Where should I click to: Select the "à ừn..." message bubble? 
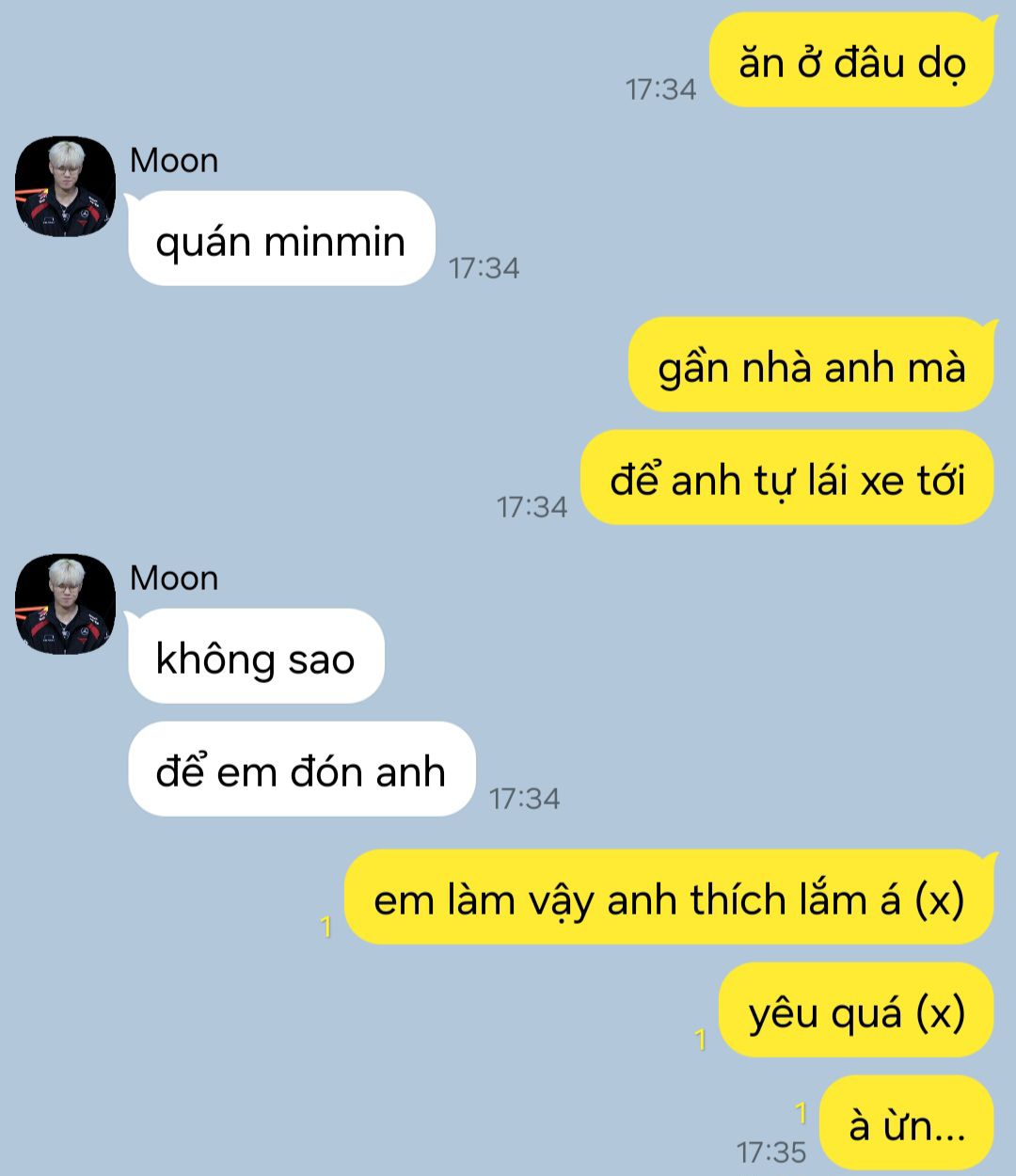[907, 1123]
